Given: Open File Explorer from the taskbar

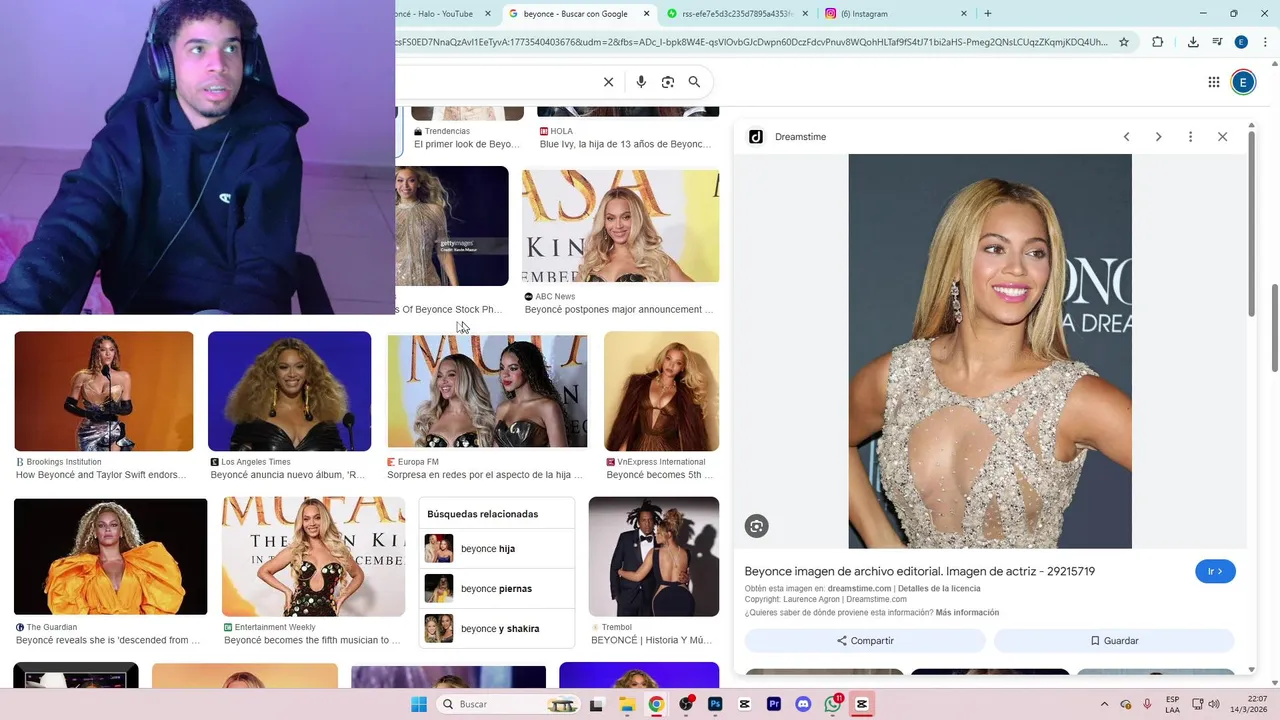Looking at the screenshot, I should 627,704.
